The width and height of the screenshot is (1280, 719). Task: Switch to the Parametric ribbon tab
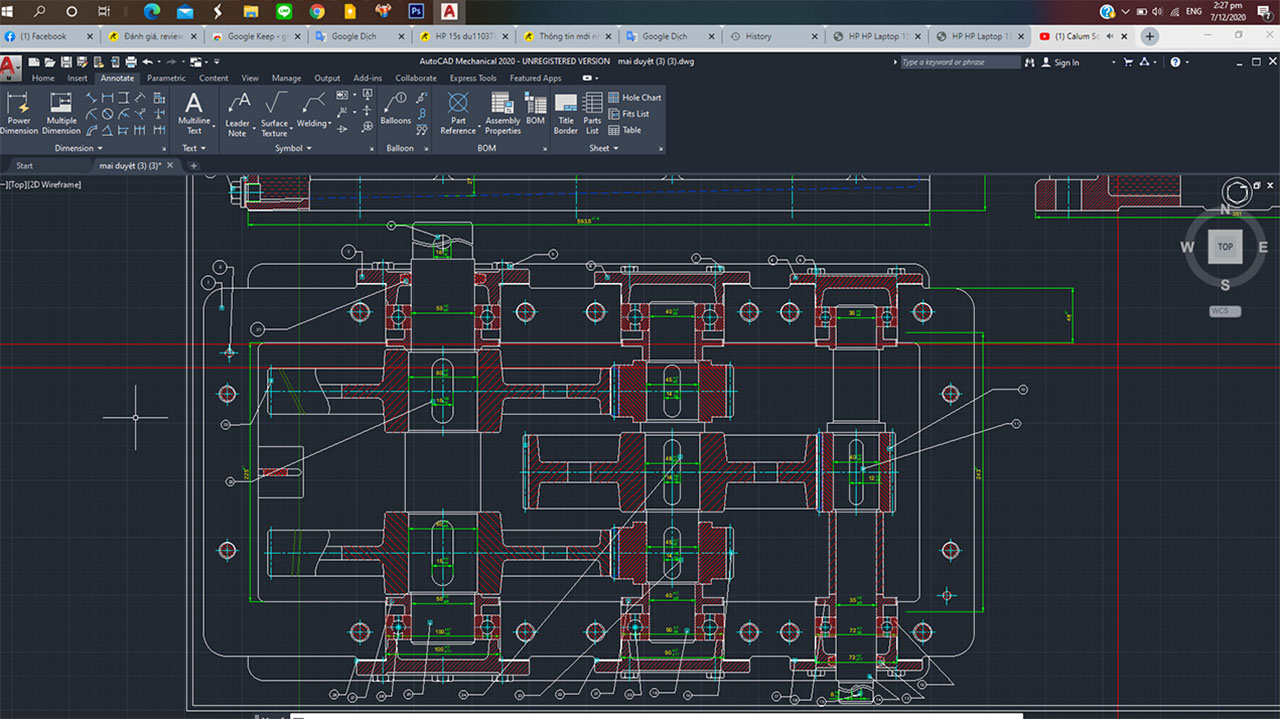166,77
